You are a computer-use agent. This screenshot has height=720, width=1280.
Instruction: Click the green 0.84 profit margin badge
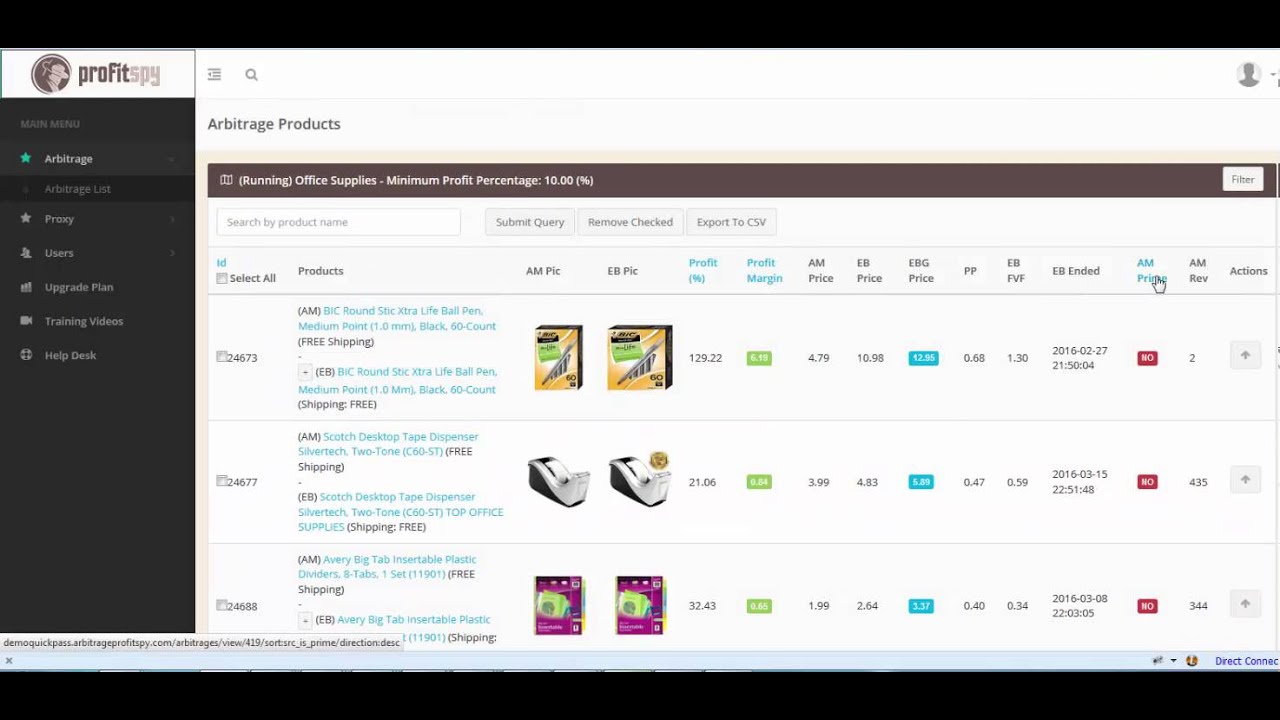pos(759,482)
